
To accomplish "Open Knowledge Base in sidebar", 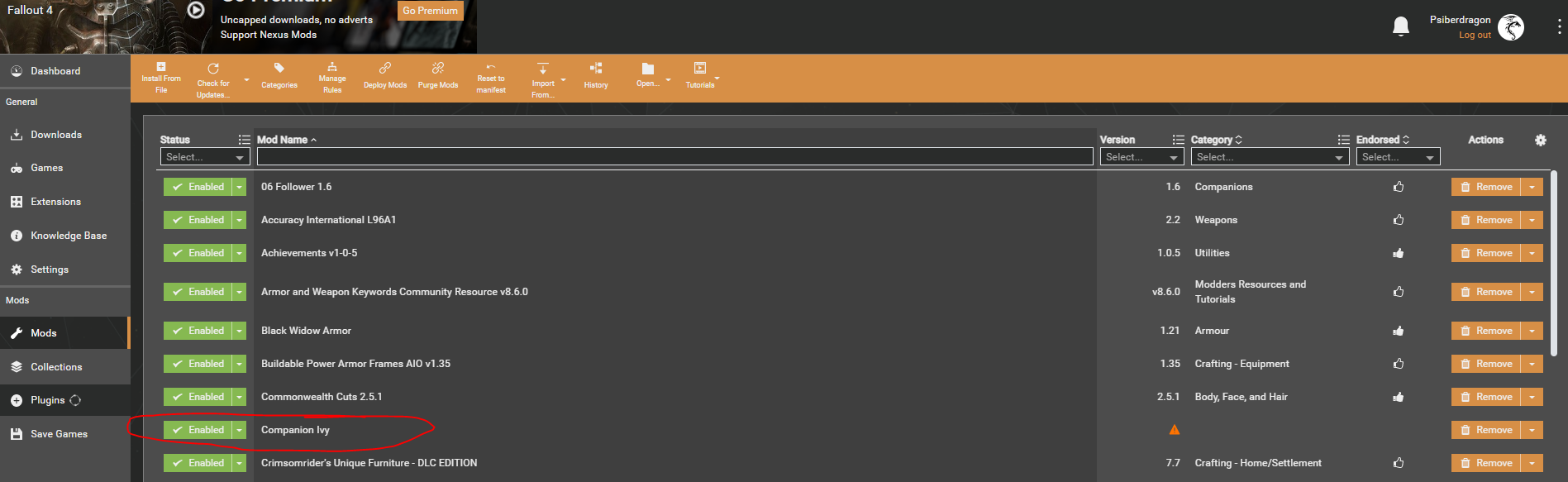I will tap(65, 236).
